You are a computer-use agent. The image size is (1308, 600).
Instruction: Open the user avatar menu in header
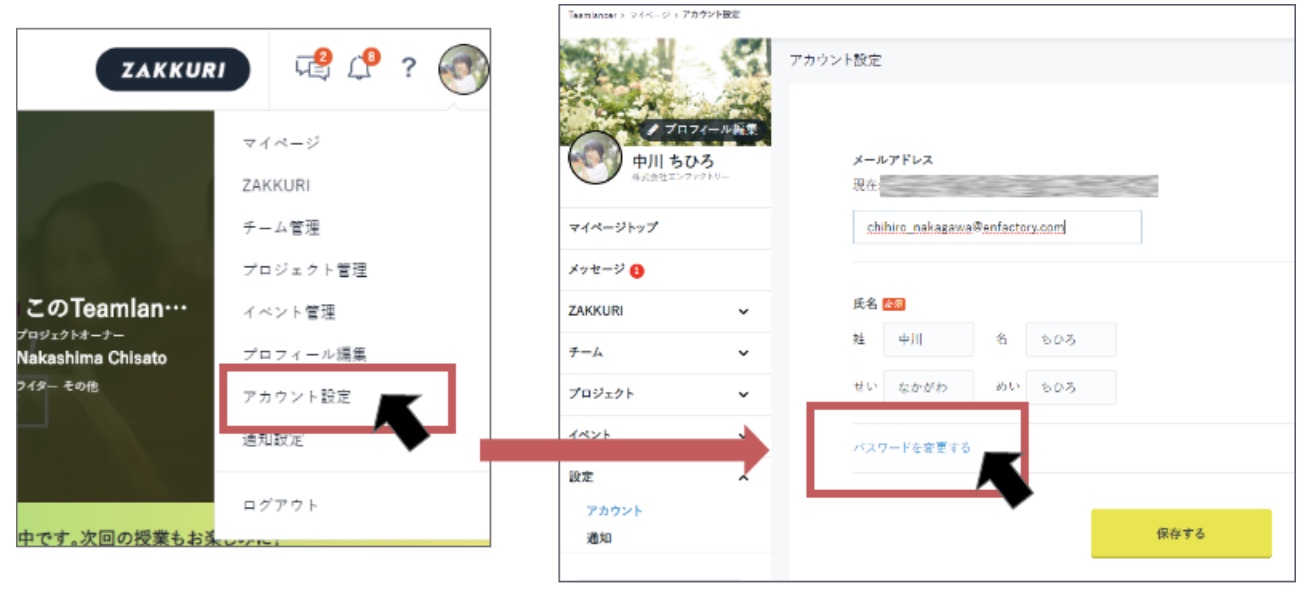463,69
